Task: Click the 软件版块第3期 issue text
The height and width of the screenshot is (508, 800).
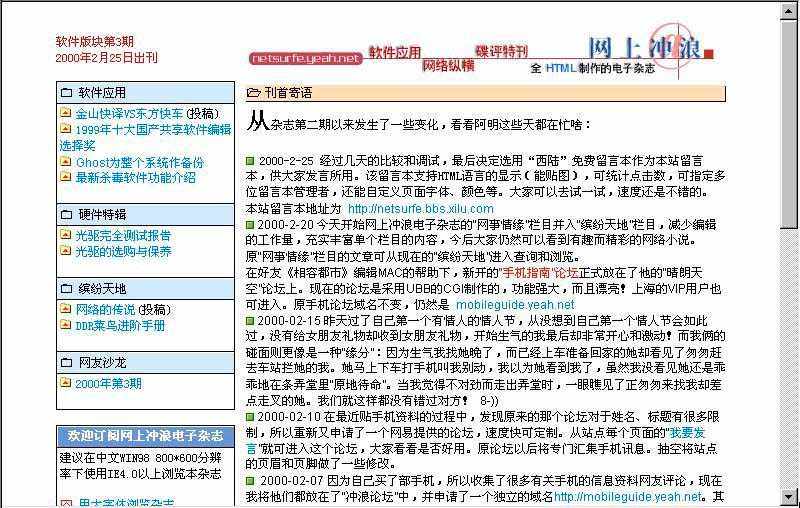Action: [x=94, y=41]
